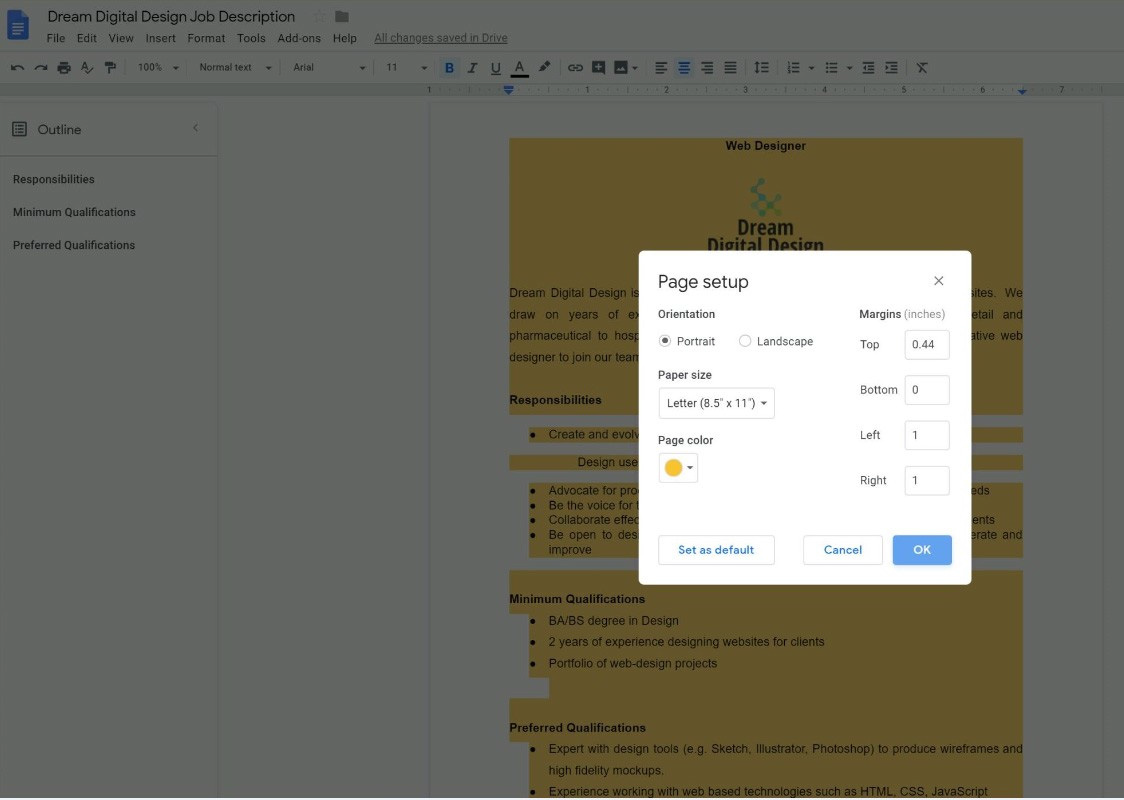Open the Add-ons menu

point(299,38)
